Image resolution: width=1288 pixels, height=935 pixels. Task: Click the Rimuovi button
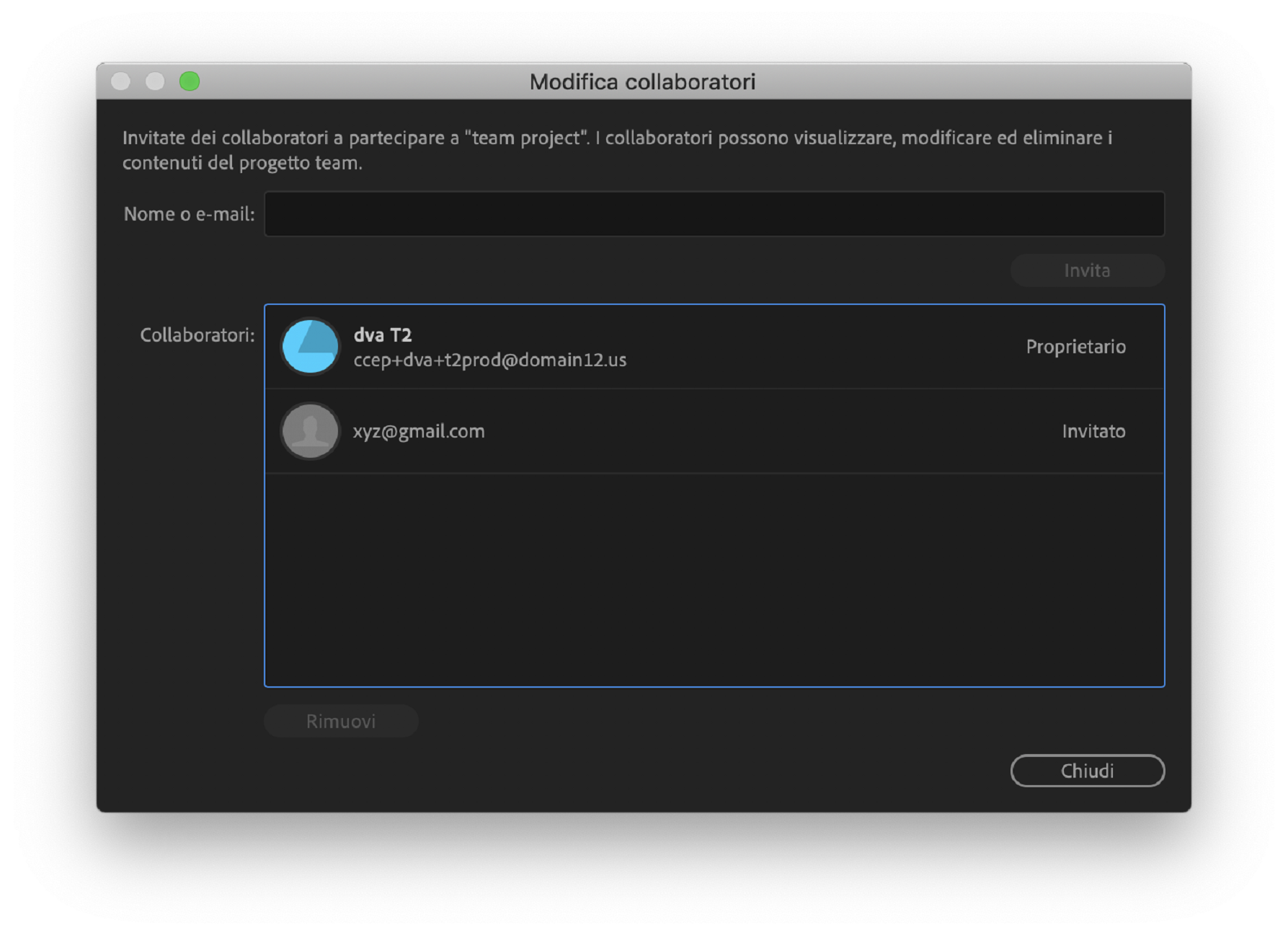click(x=341, y=721)
